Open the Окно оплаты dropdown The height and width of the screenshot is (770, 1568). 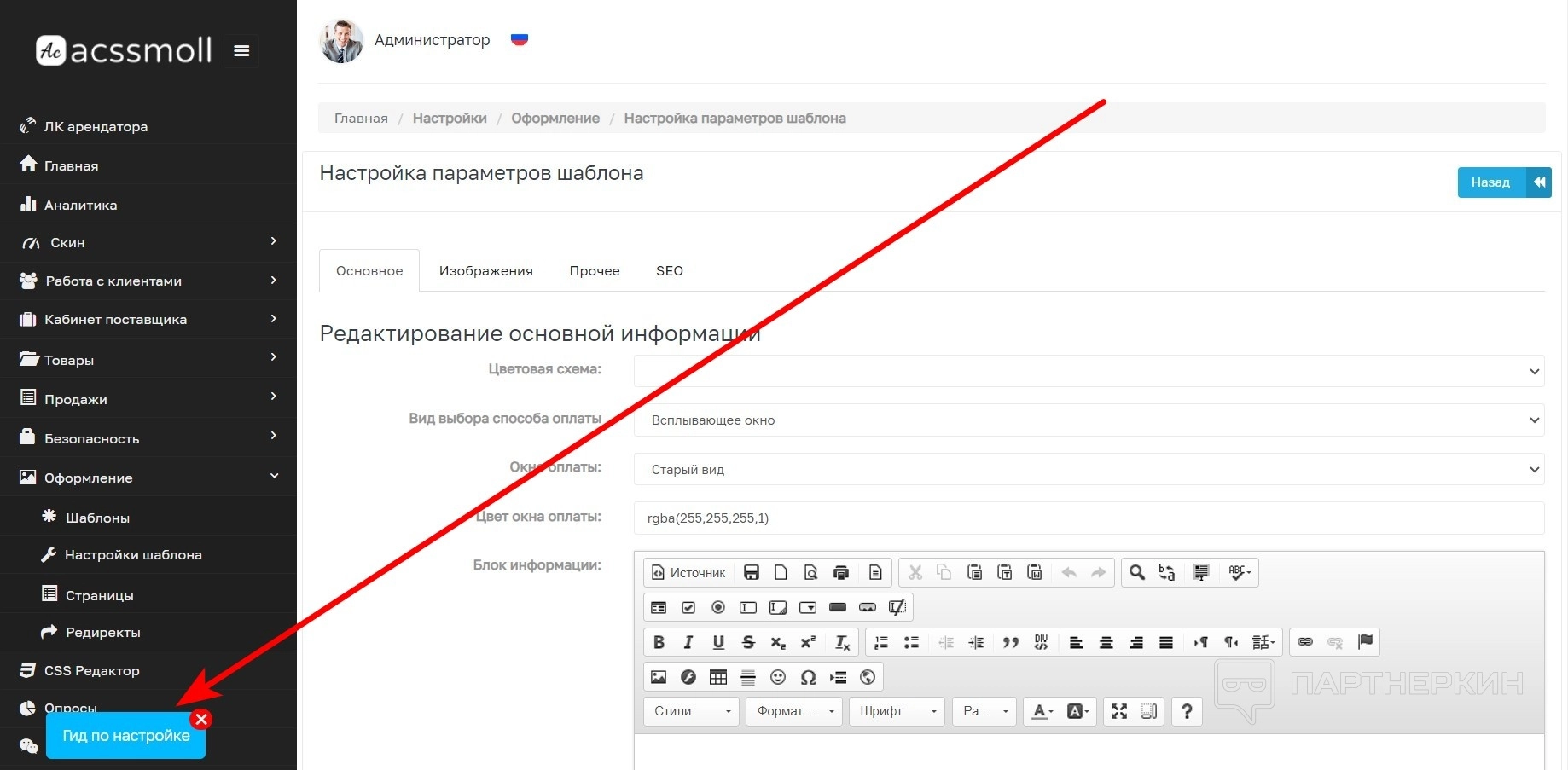pos(1089,469)
